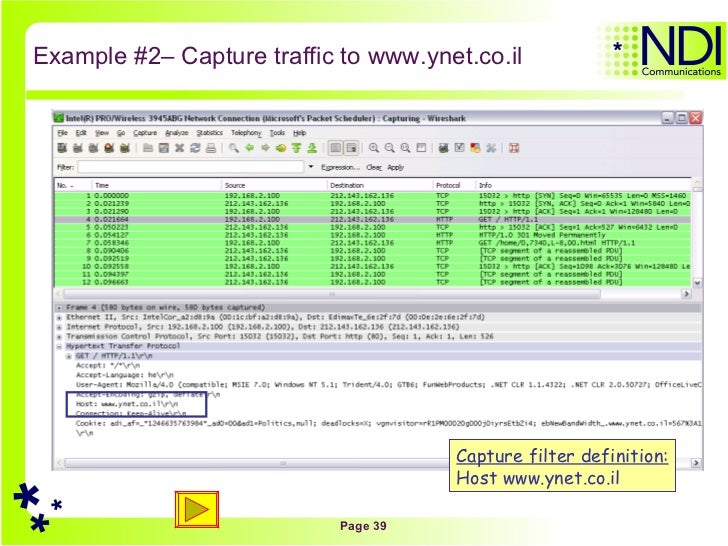Toggle auto scroll in live capture

(351, 148)
